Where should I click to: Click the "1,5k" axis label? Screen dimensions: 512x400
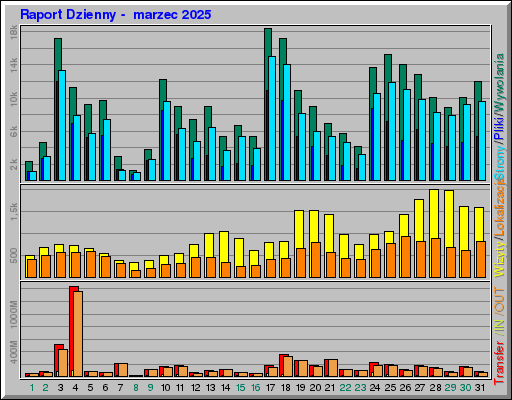(14, 212)
